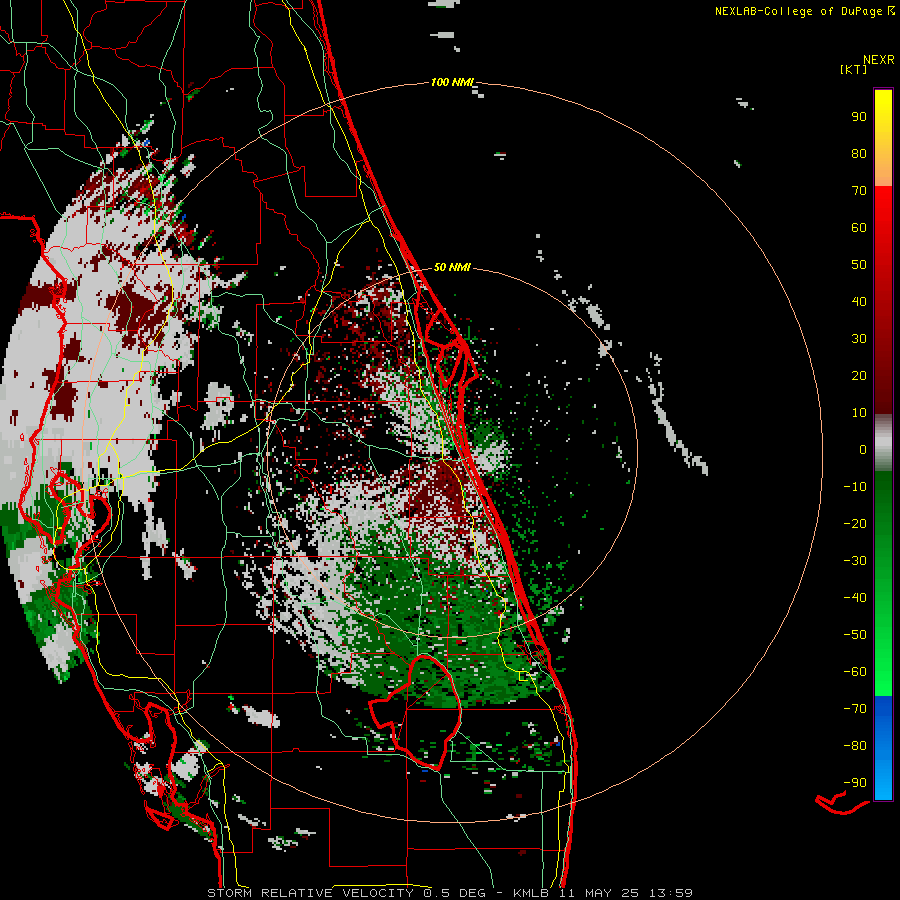The height and width of the screenshot is (900, 900).
Task: Click the 0 value on velocity scale
Action: point(863,450)
